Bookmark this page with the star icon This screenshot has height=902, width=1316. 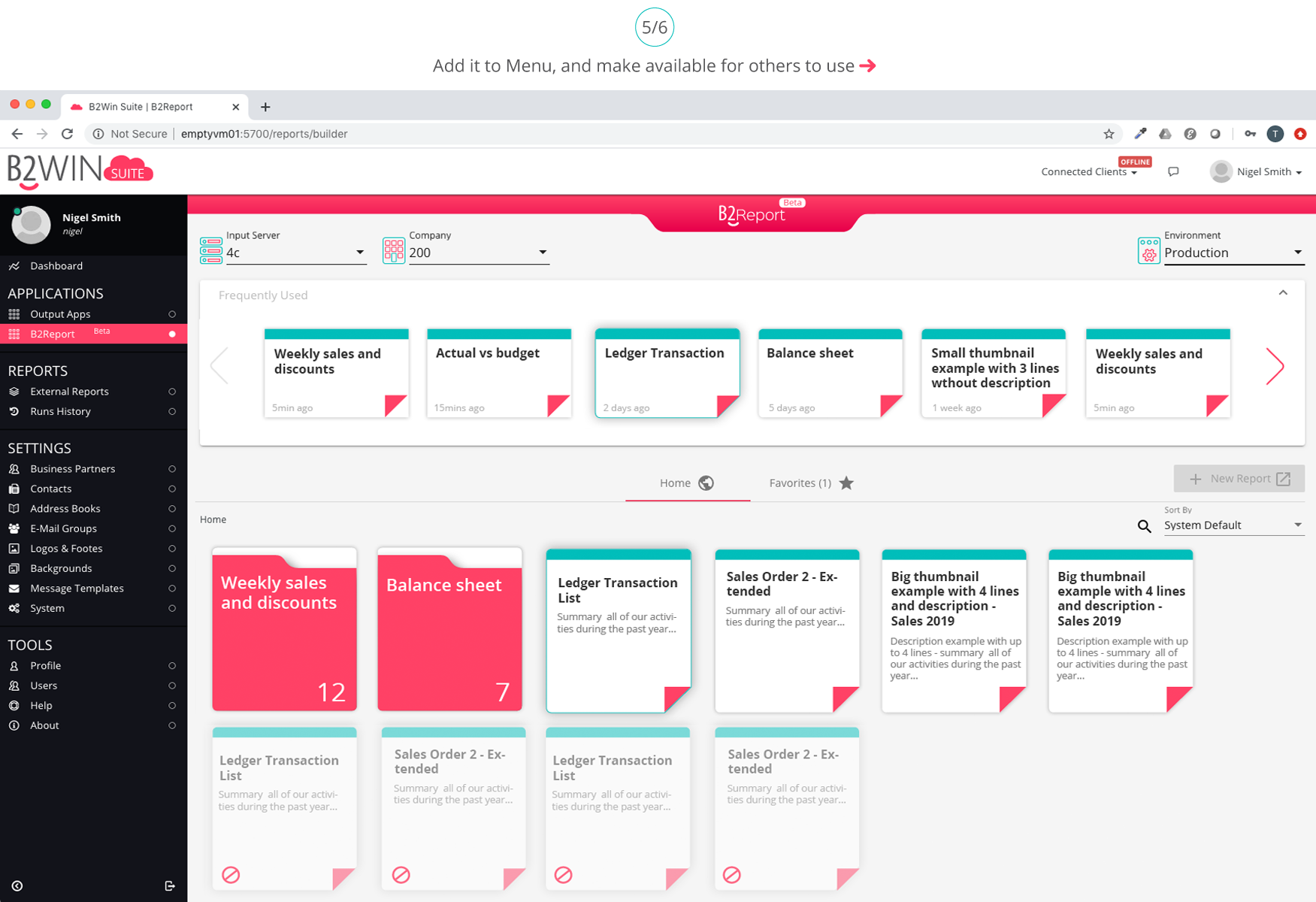(x=1109, y=134)
